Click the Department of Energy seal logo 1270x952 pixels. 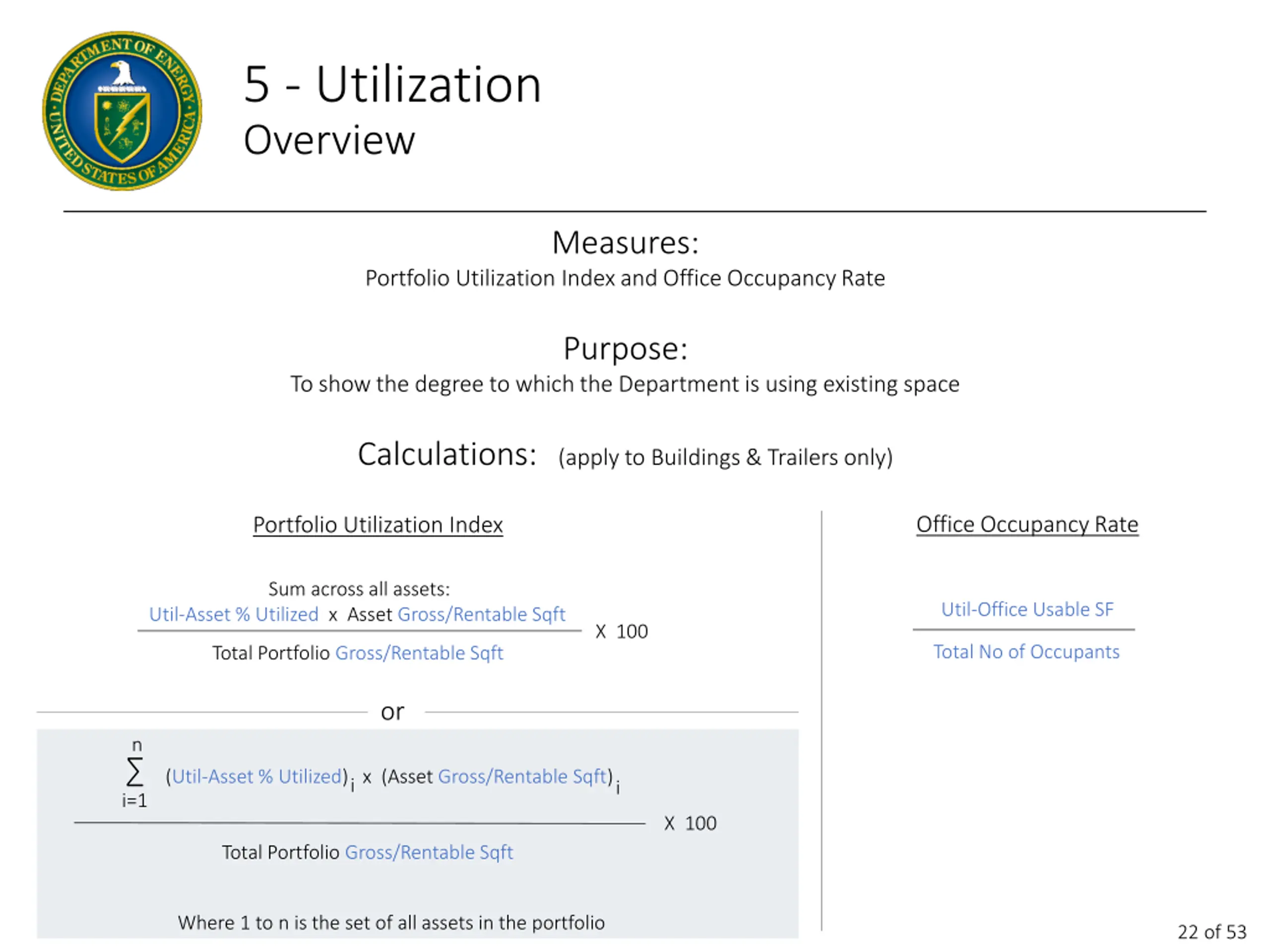point(123,111)
